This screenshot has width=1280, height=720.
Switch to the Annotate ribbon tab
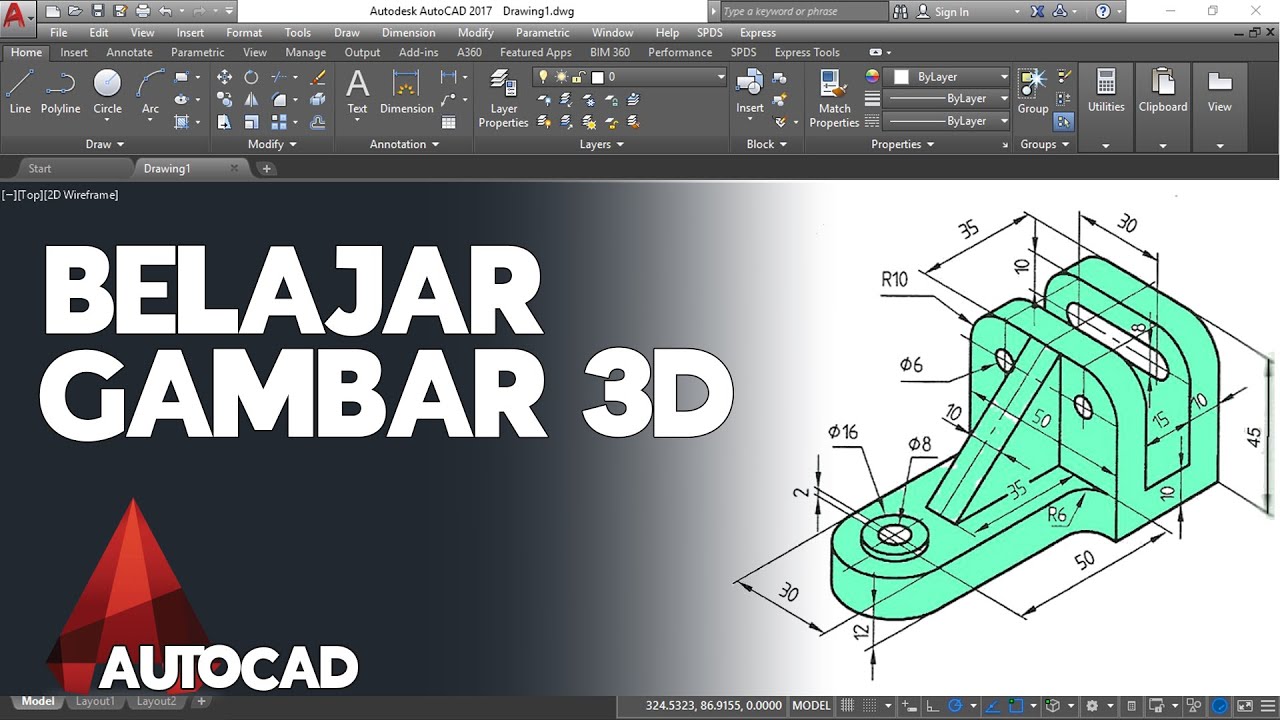pos(129,52)
